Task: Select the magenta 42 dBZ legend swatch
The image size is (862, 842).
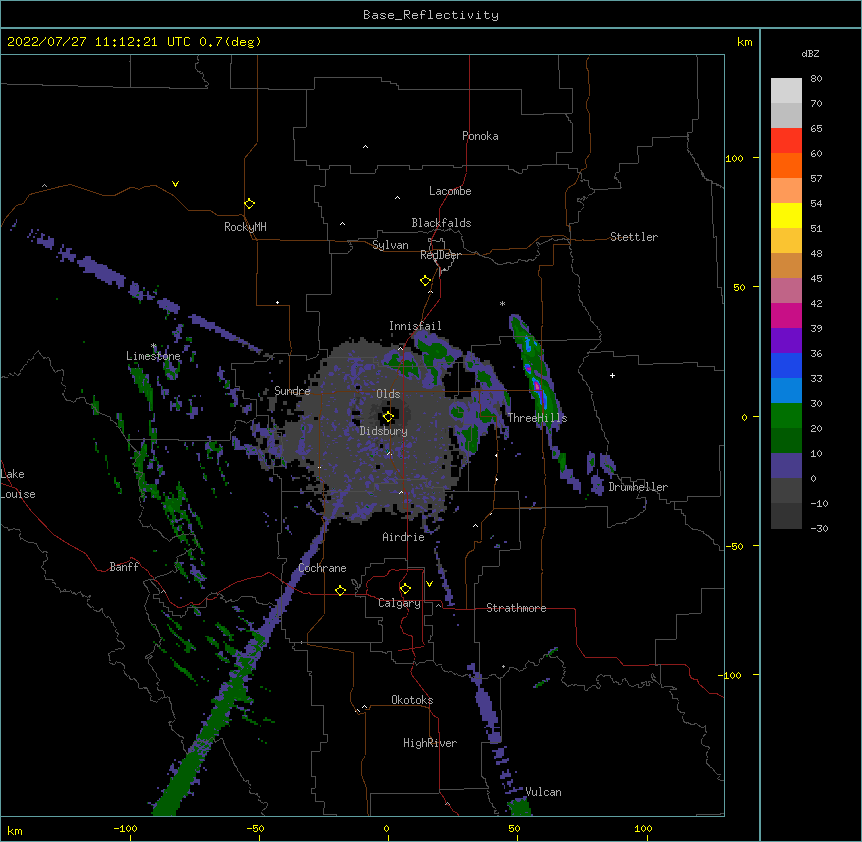Action: (786, 315)
